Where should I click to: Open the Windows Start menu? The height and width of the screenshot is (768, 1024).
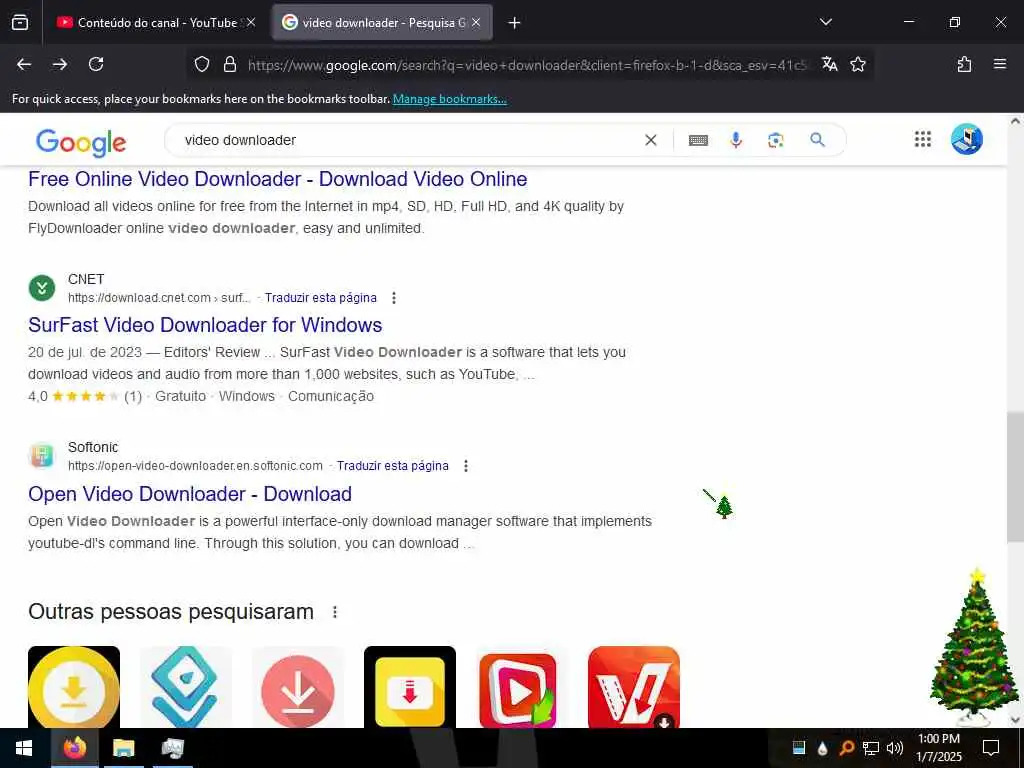25,748
